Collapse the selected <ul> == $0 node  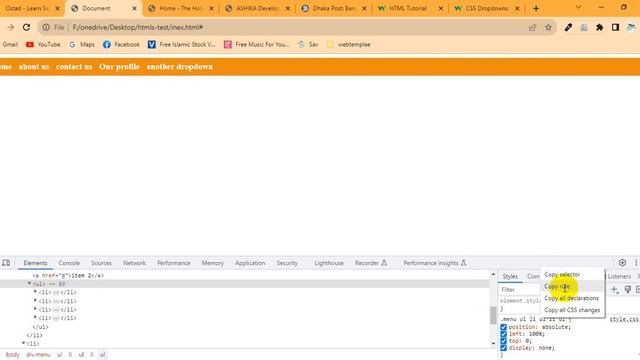(29, 283)
